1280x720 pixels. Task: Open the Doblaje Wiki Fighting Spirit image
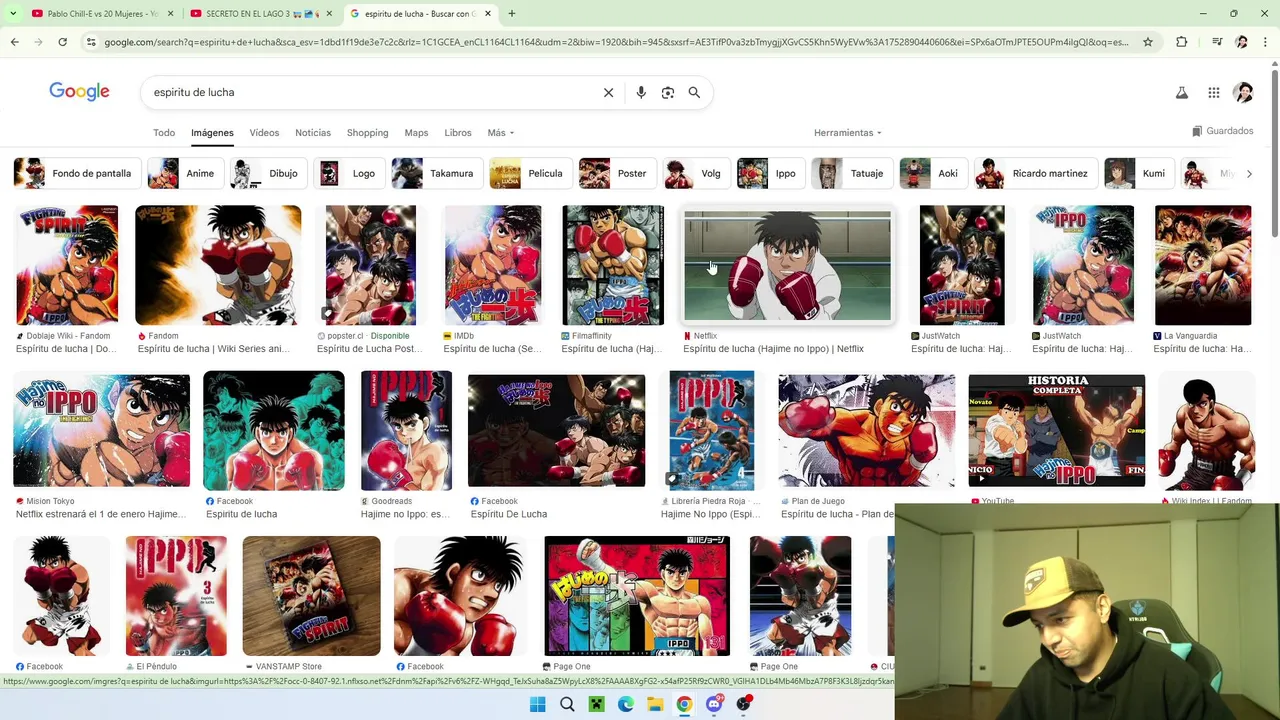[66, 265]
